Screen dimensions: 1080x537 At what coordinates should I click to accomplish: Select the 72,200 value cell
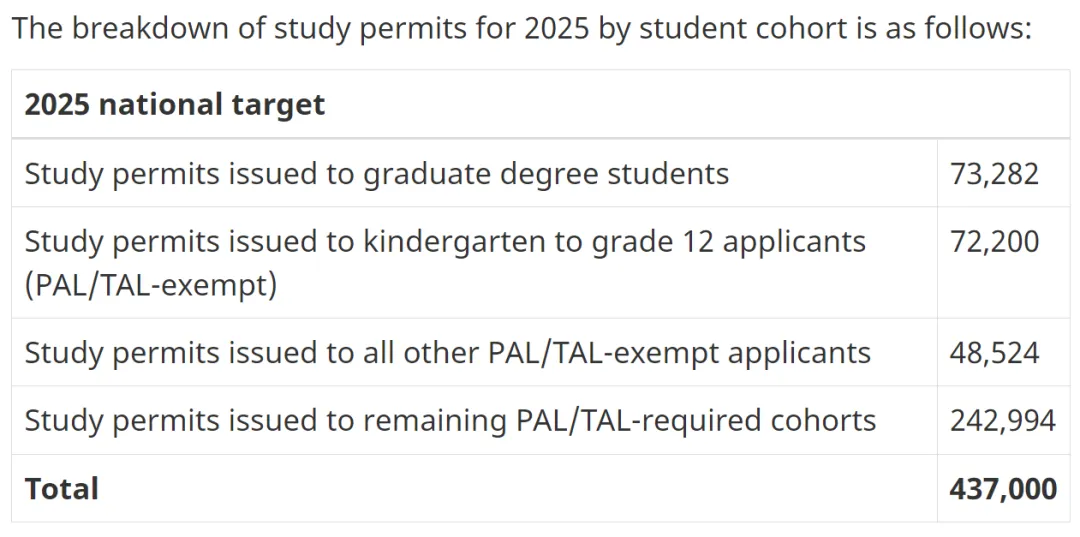pos(994,242)
